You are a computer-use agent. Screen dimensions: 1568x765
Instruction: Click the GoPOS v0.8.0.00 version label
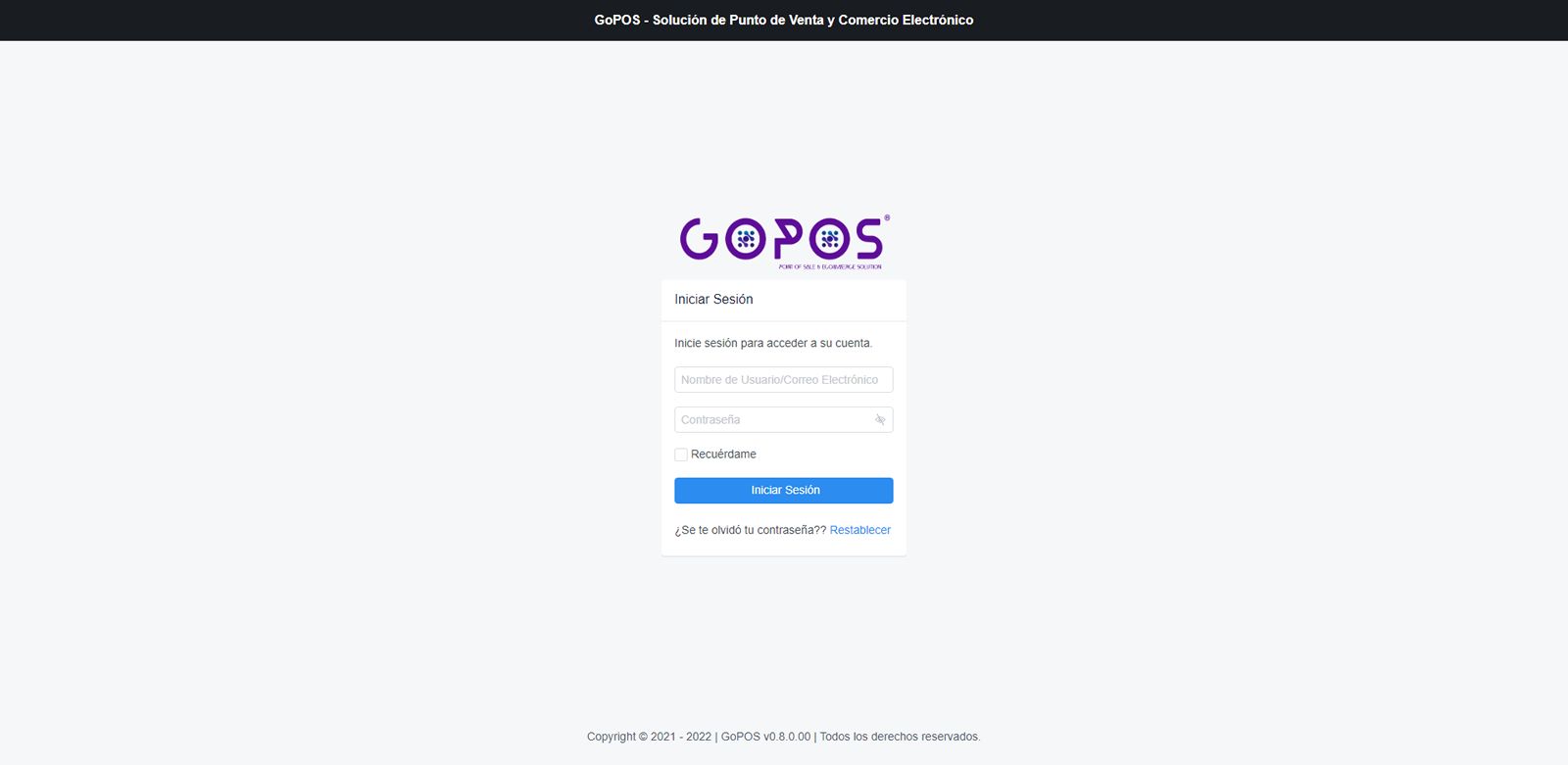click(x=765, y=737)
